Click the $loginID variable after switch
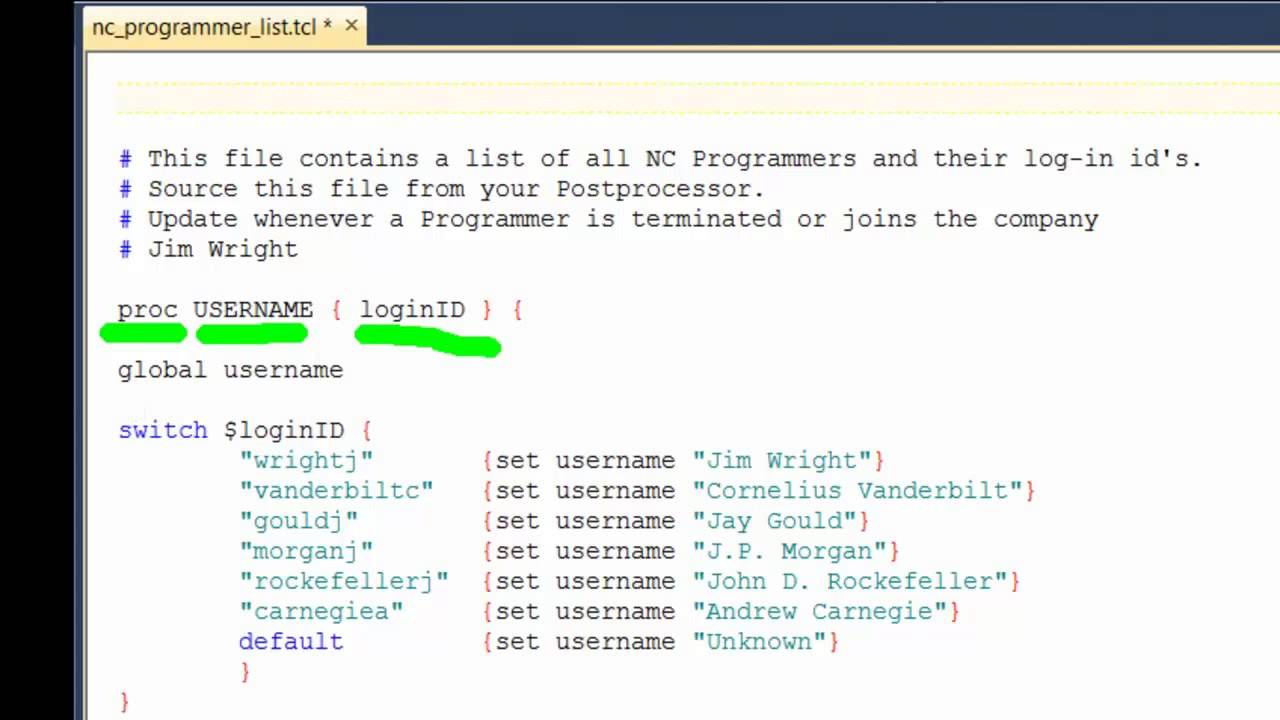This screenshot has width=1280, height=720. (284, 430)
